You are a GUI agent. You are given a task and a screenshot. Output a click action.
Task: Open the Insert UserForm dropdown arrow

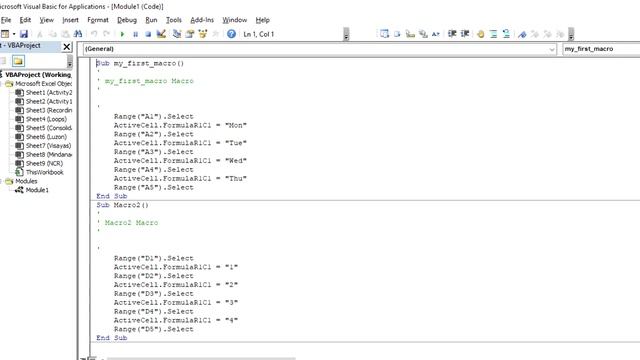(x=14, y=34)
